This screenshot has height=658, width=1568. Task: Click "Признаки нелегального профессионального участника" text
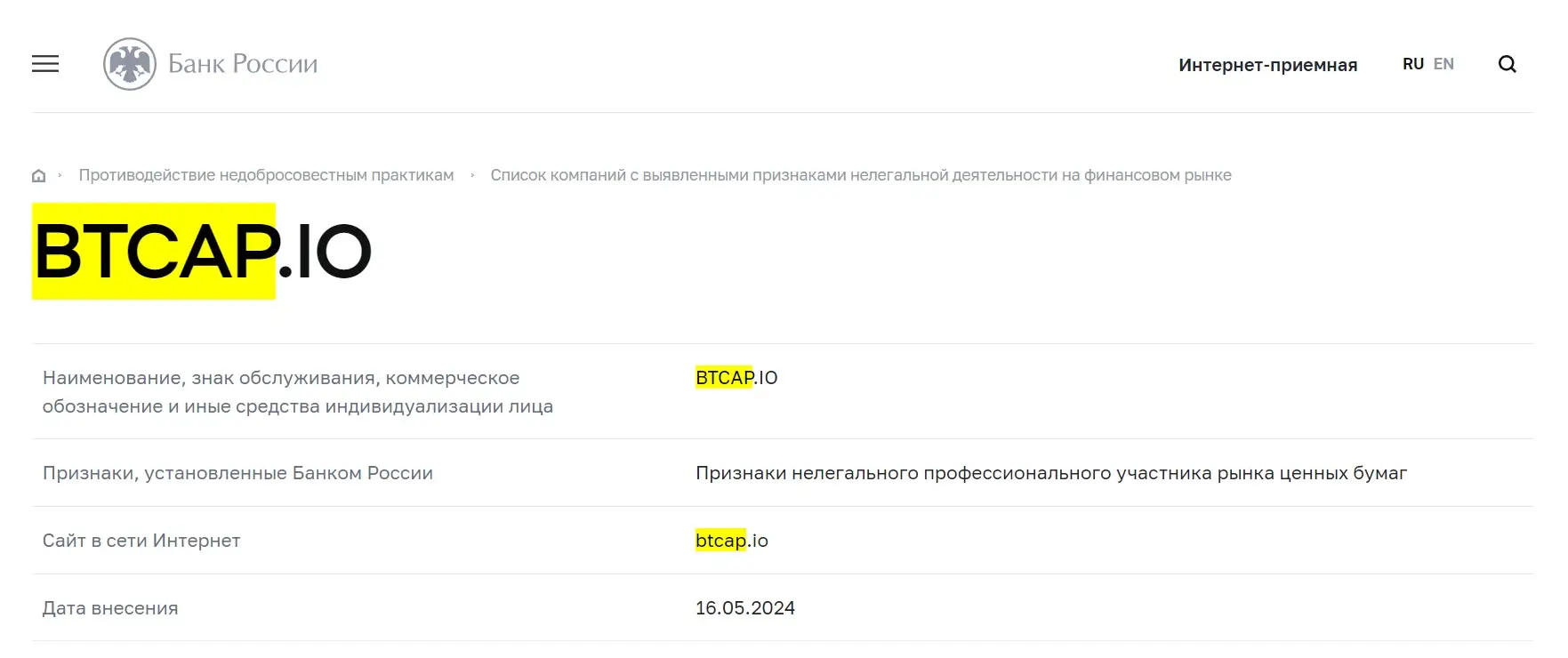click(1050, 473)
